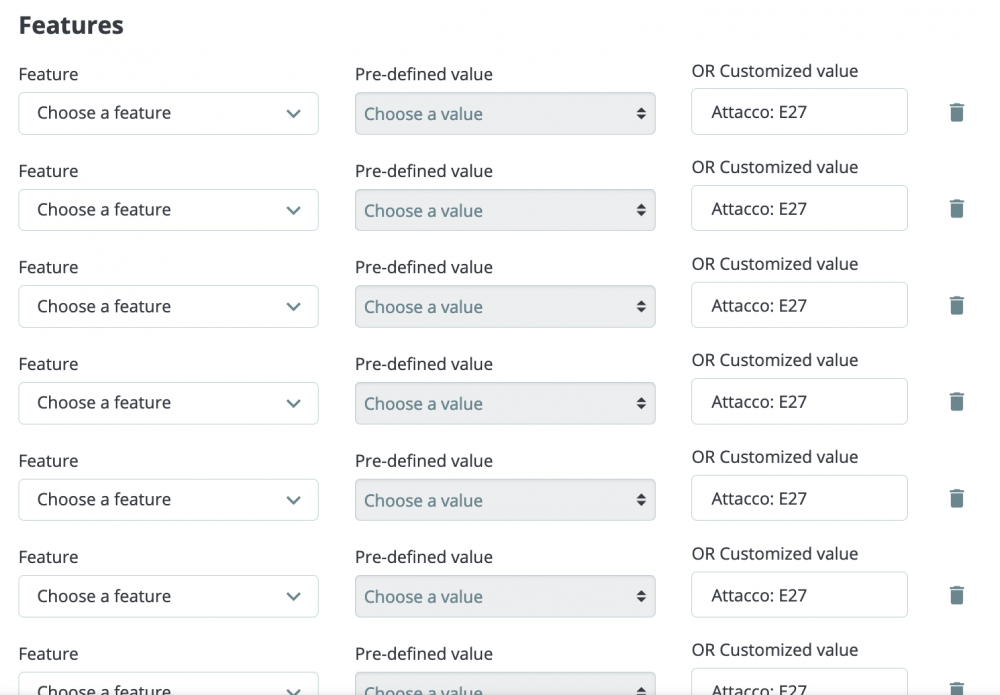Delete the fourth feature row
The height and width of the screenshot is (695, 1000).
click(x=956, y=402)
